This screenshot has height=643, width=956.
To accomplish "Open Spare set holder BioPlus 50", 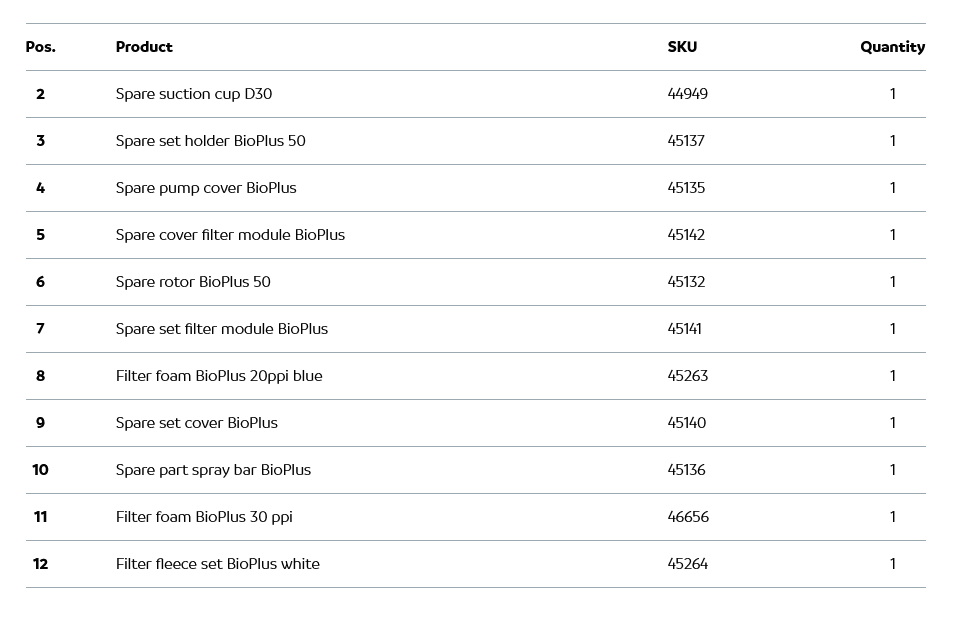I will [x=210, y=141].
